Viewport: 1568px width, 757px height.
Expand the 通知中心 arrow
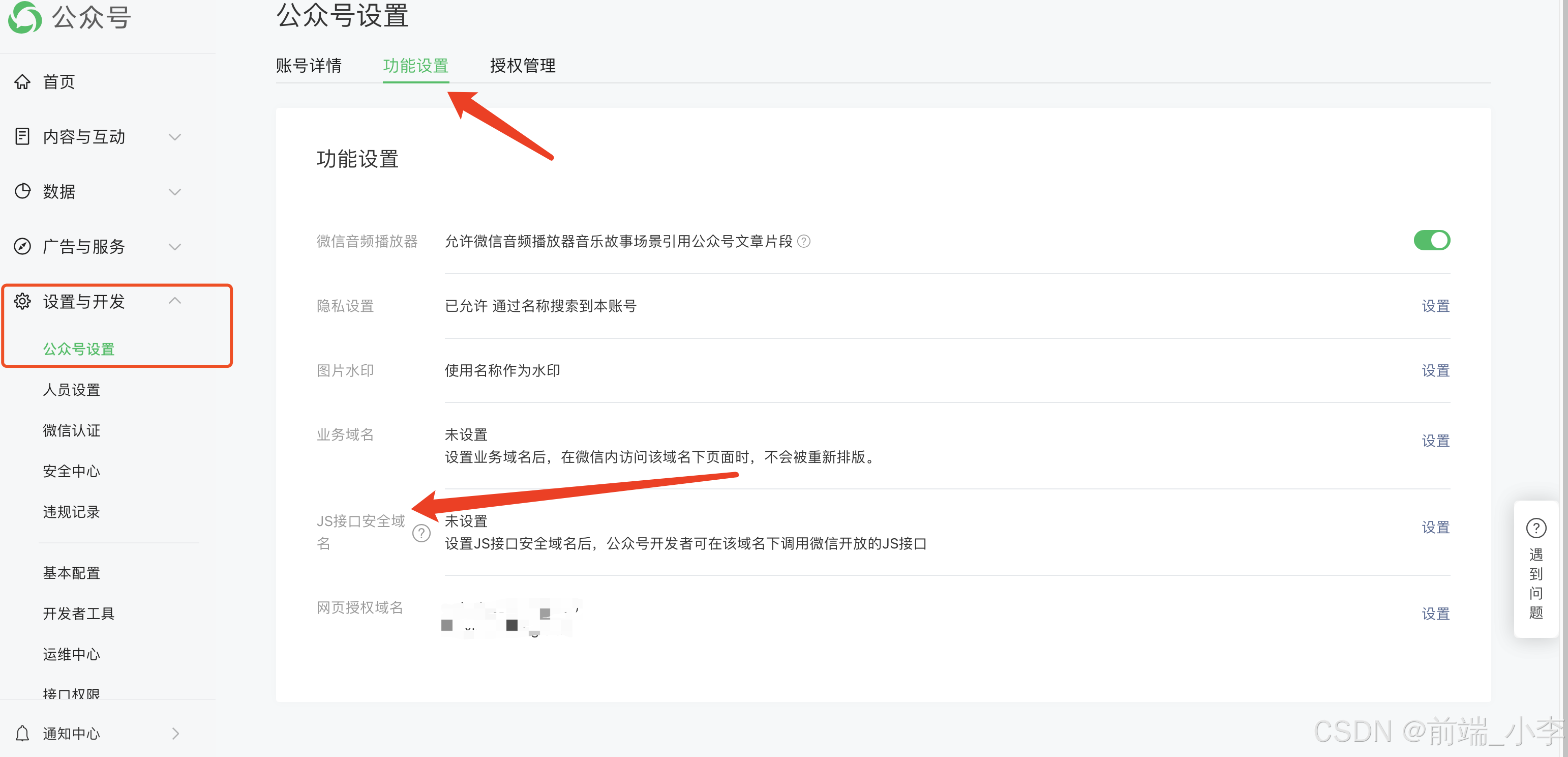click(x=175, y=733)
